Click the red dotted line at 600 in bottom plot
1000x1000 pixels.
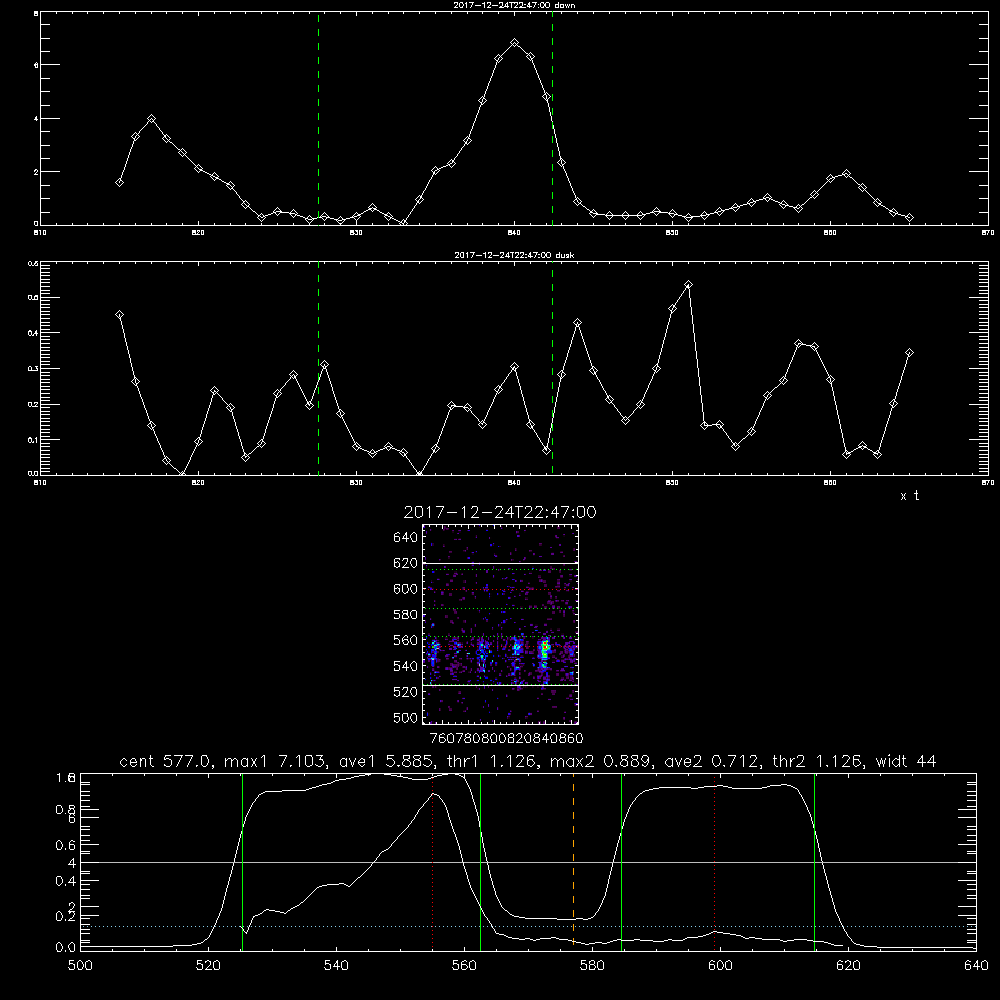[714, 861]
